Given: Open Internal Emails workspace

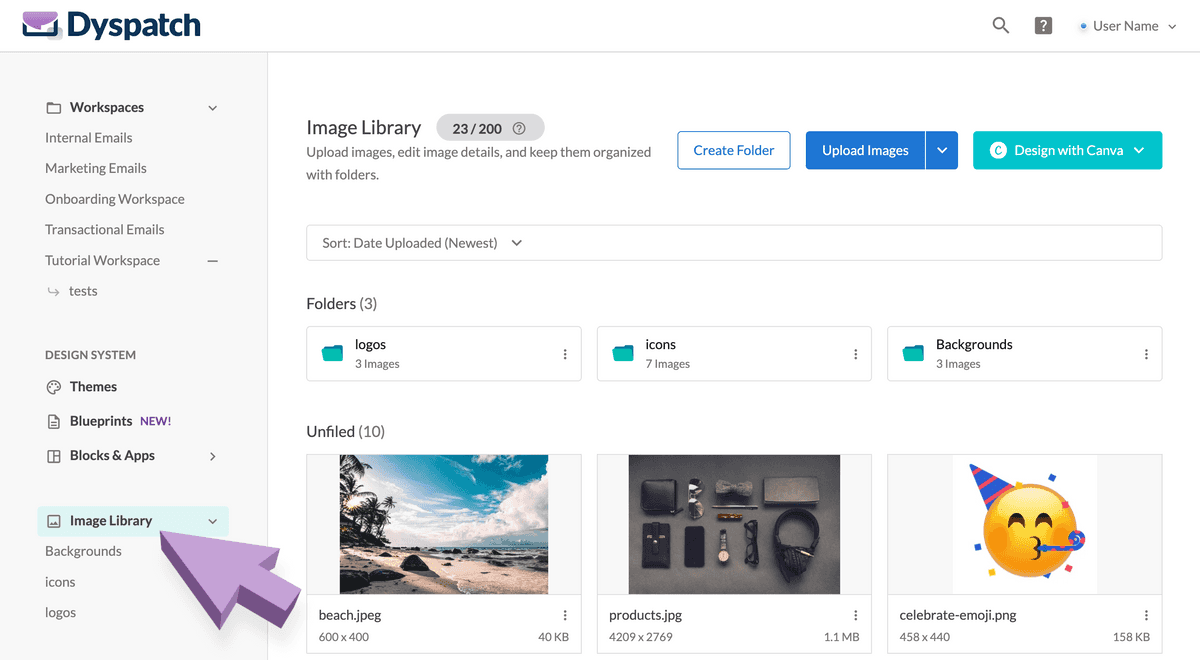Looking at the screenshot, I should click(89, 138).
